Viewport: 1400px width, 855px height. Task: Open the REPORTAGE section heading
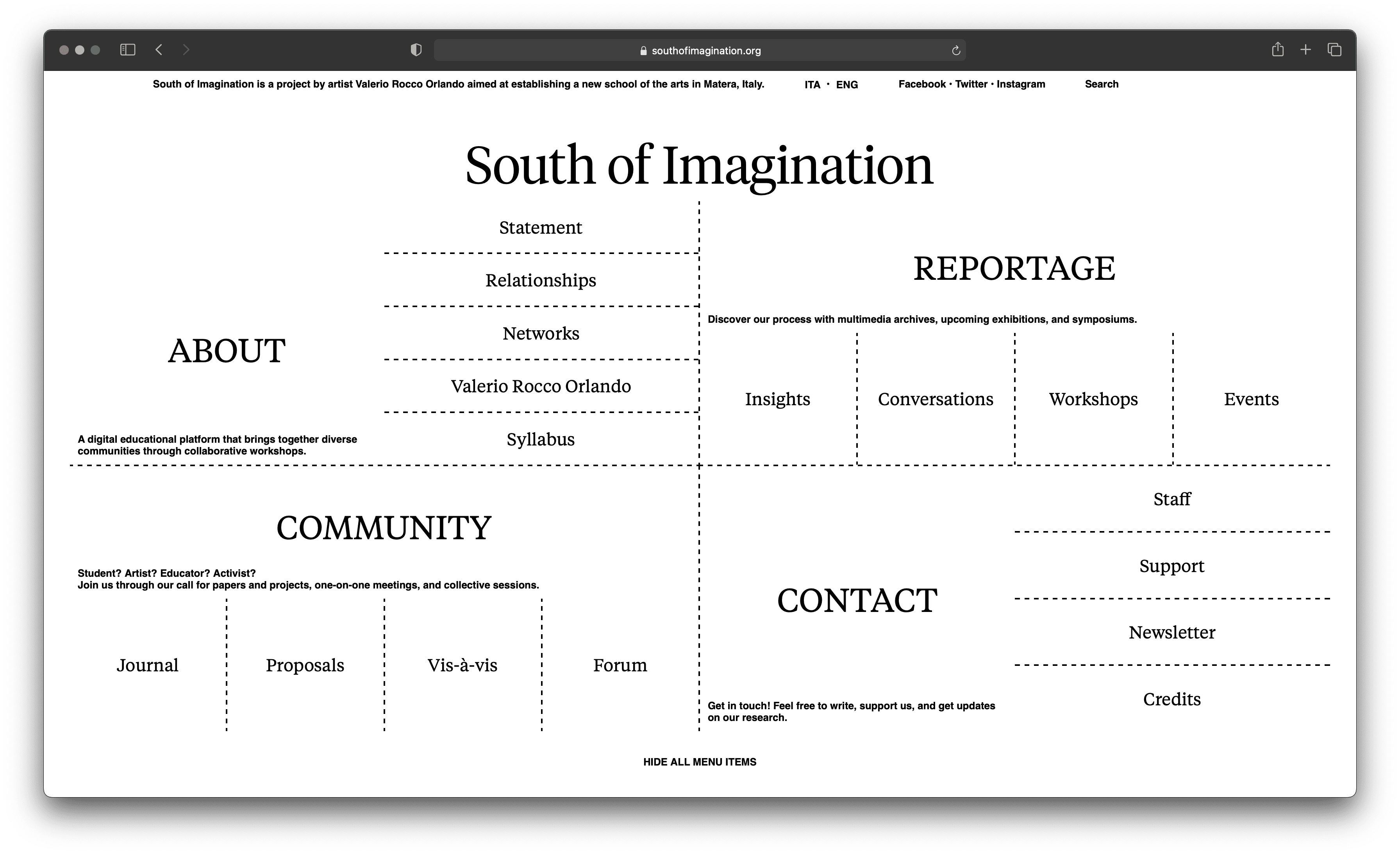tap(1014, 268)
